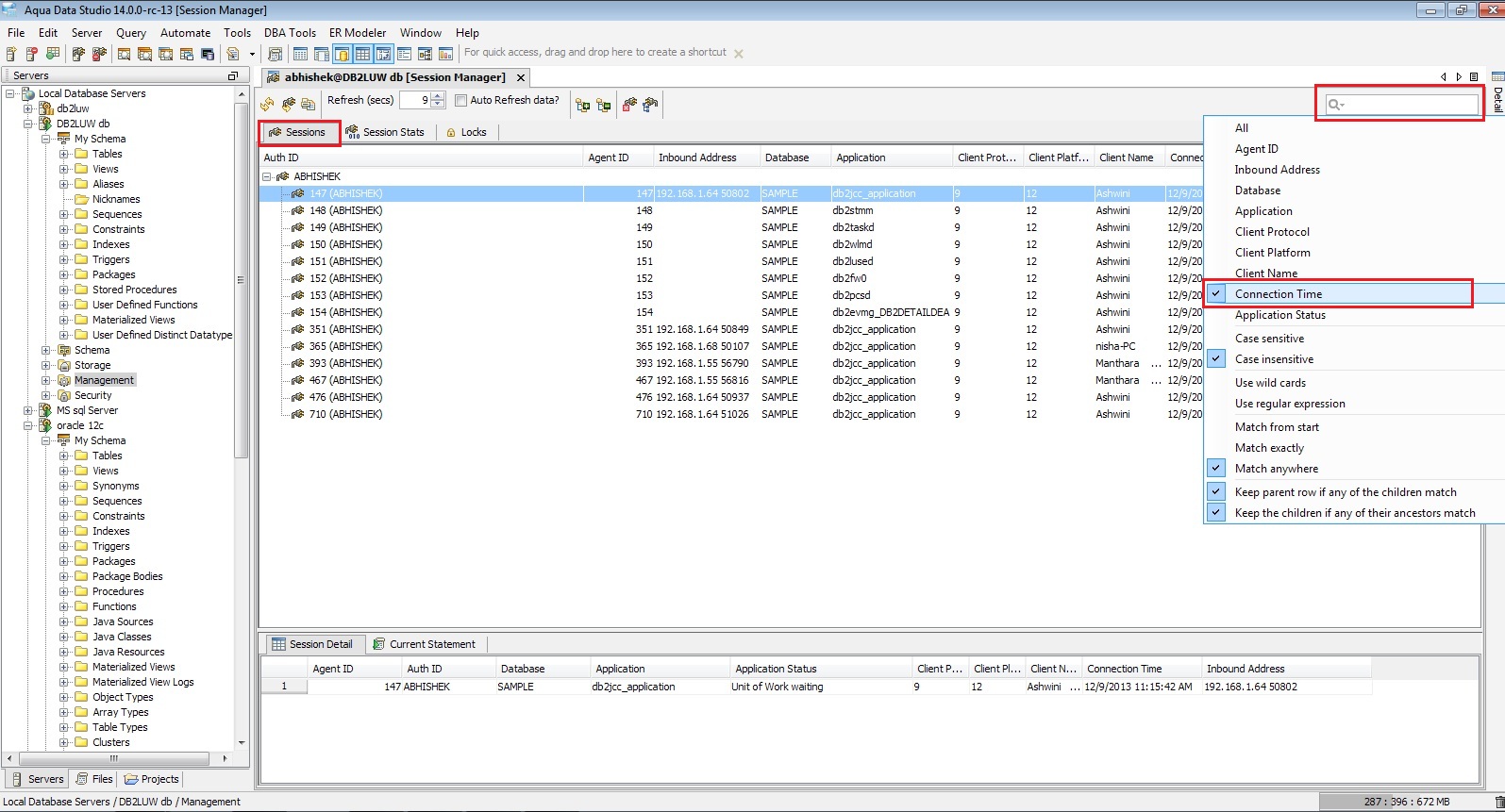Click the Security lock folder icon
1505x812 pixels.
coord(64,395)
